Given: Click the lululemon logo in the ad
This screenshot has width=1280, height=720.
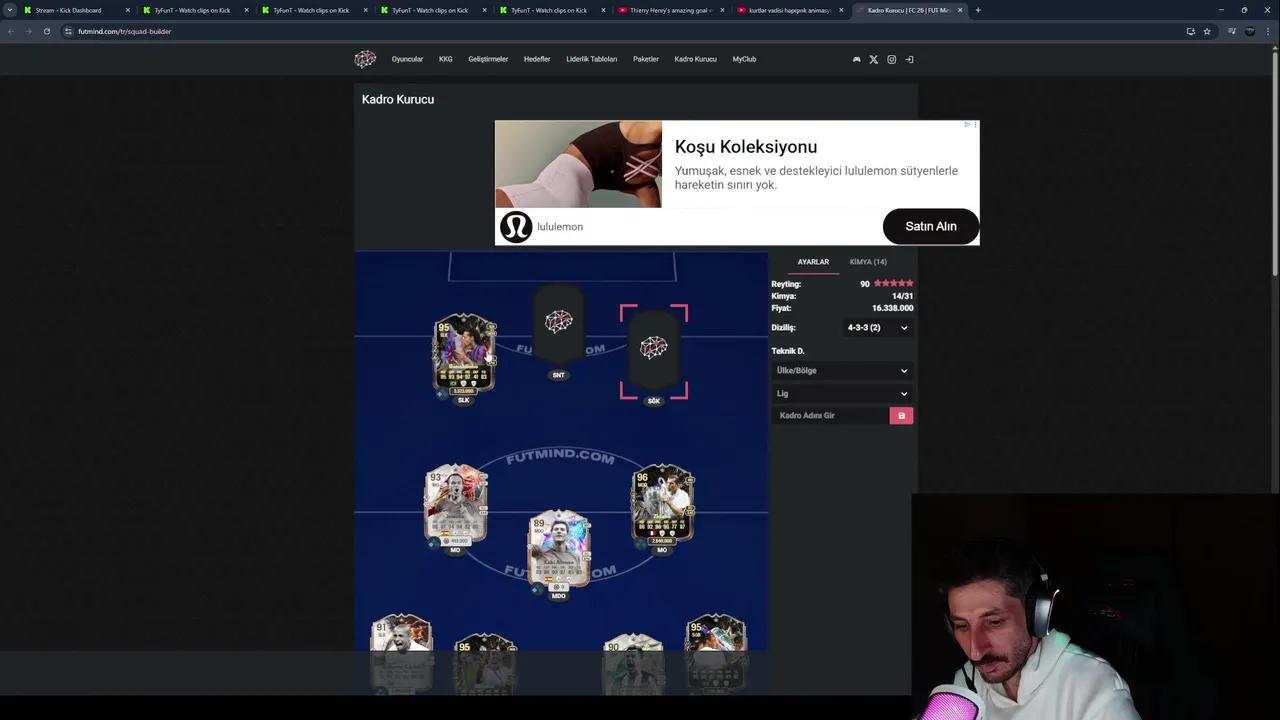Looking at the screenshot, I should (x=516, y=227).
